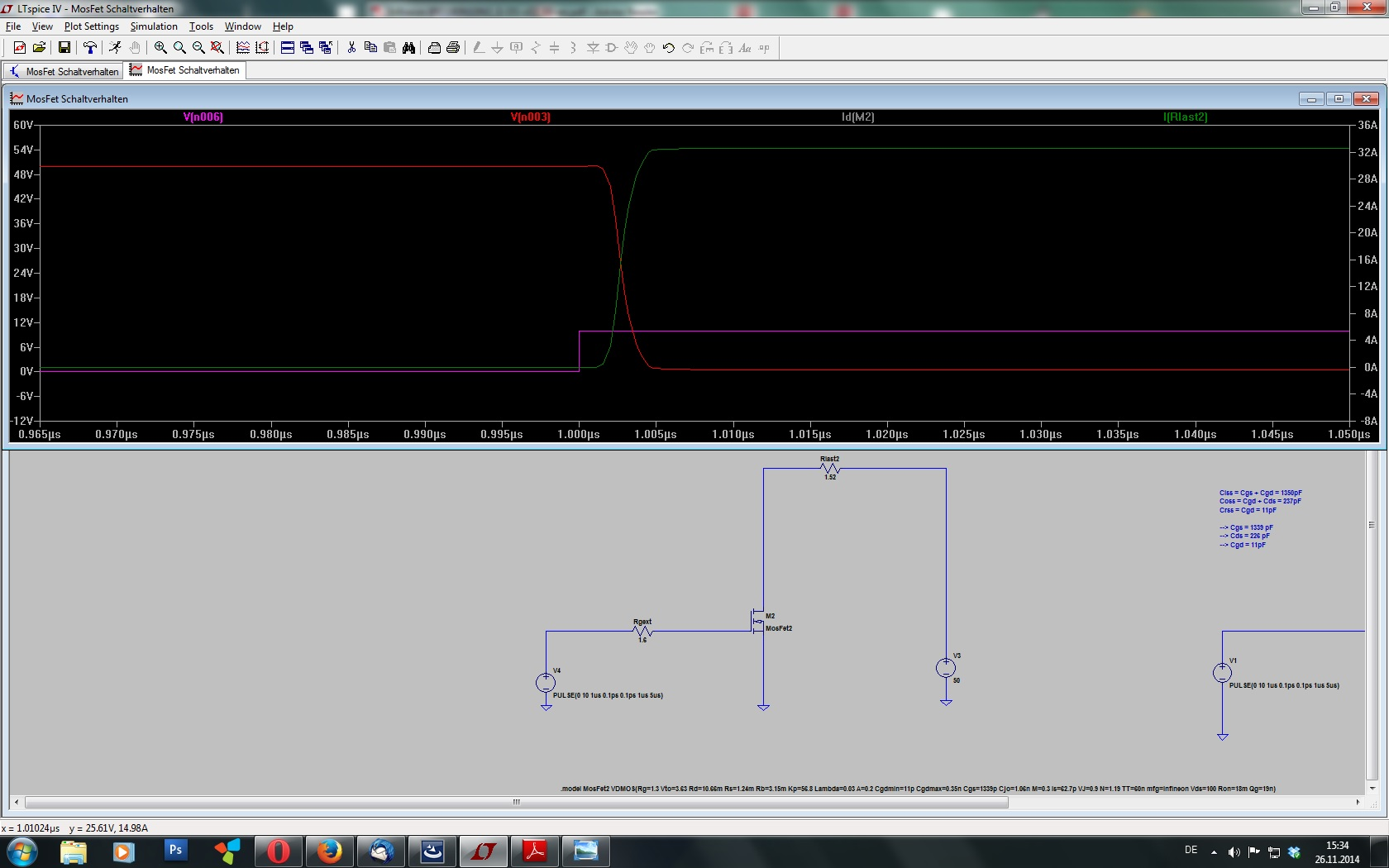
Task: Click the M2 MosFet2 transistor symbol
Action: (757, 622)
